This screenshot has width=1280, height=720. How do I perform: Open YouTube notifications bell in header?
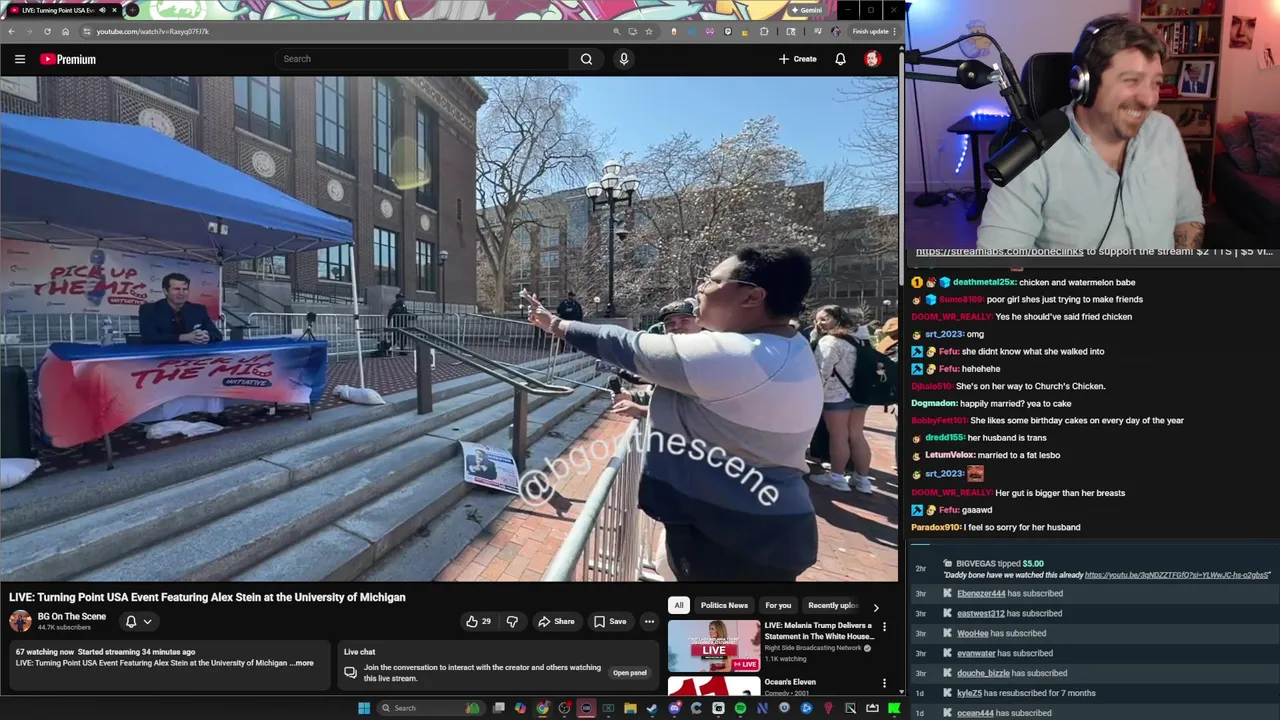(x=840, y=59)
